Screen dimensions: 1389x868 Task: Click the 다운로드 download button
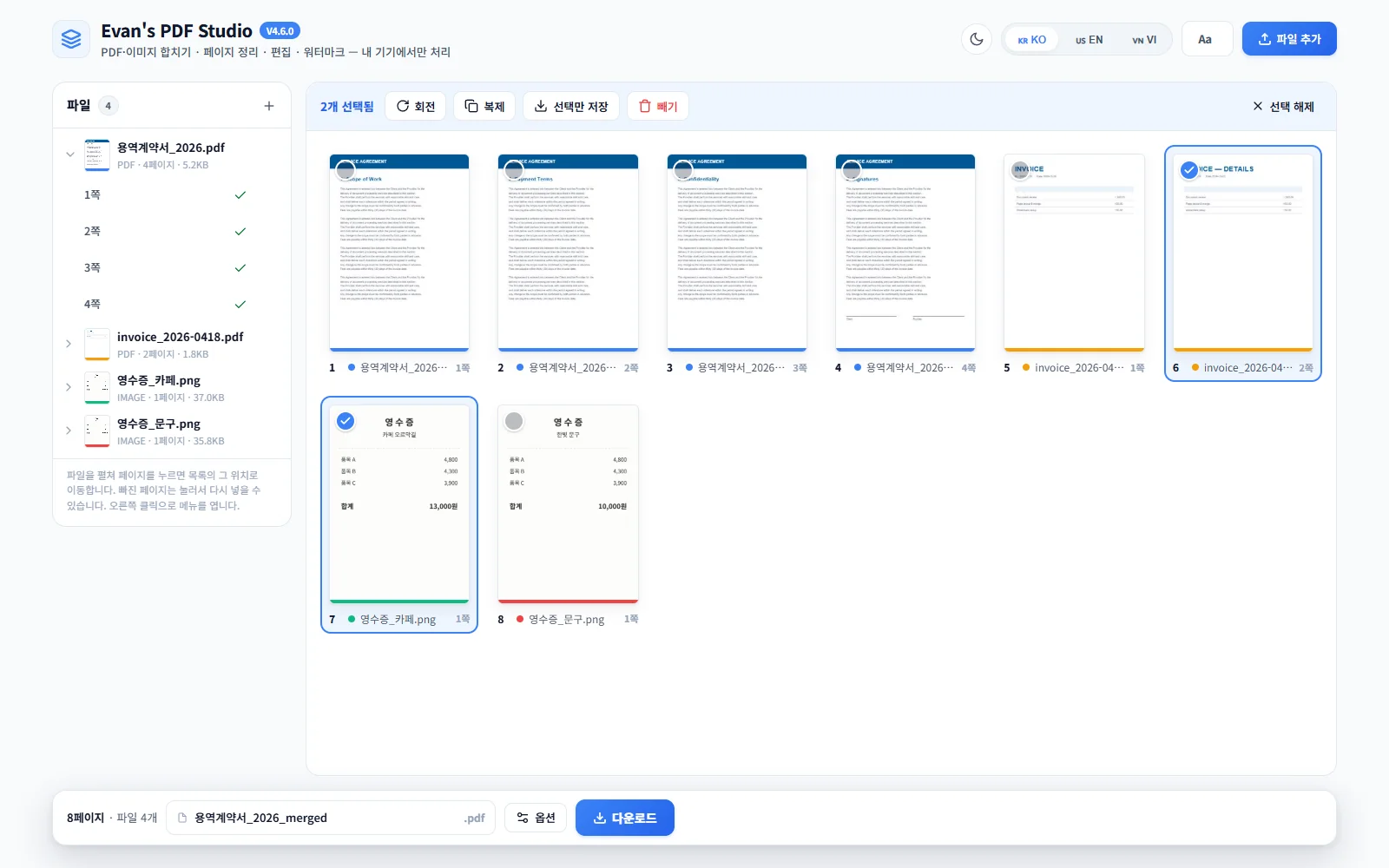point(625,818)
